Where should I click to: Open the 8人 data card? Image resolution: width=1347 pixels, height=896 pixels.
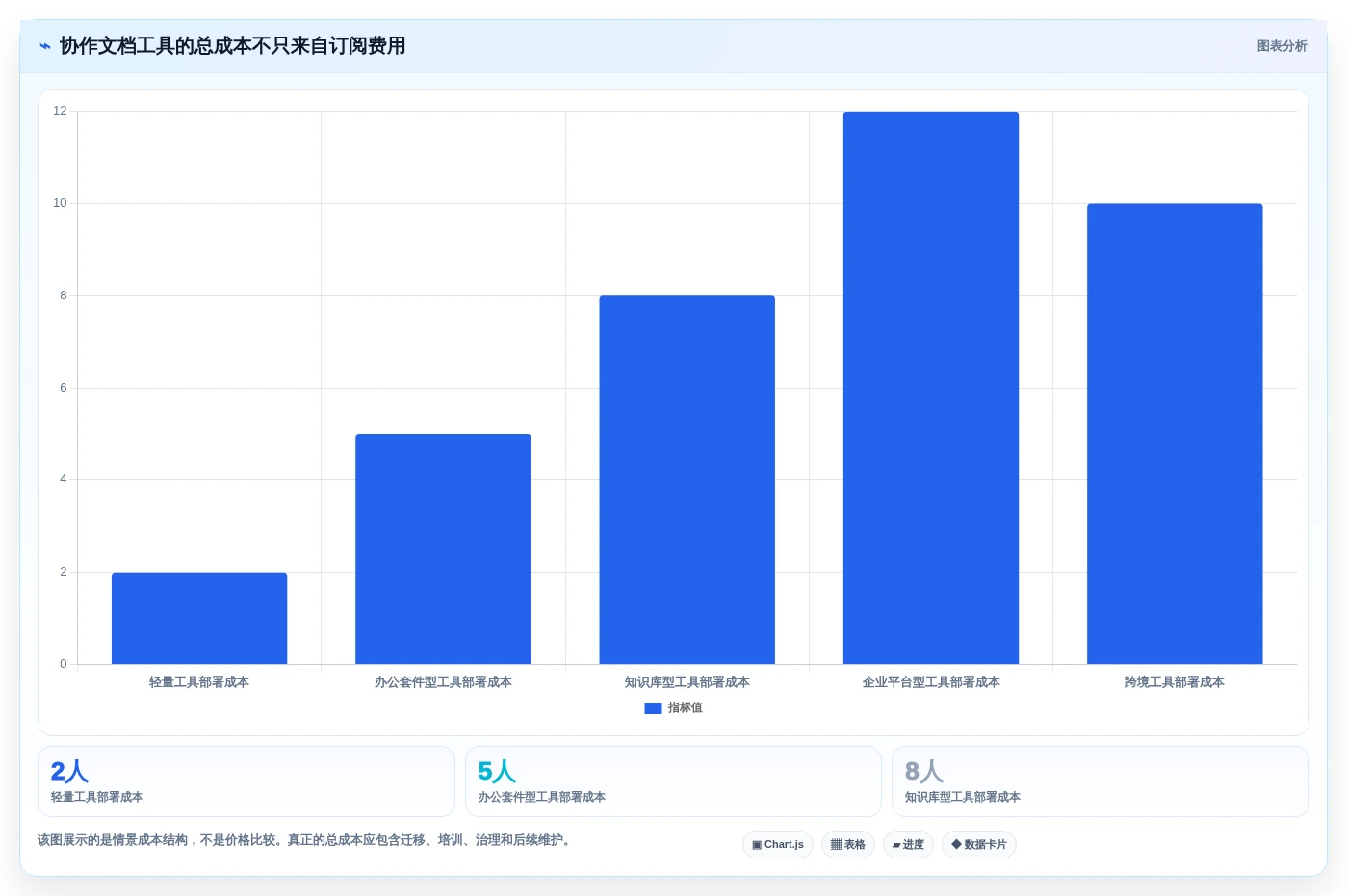[x=1101, y=781]
